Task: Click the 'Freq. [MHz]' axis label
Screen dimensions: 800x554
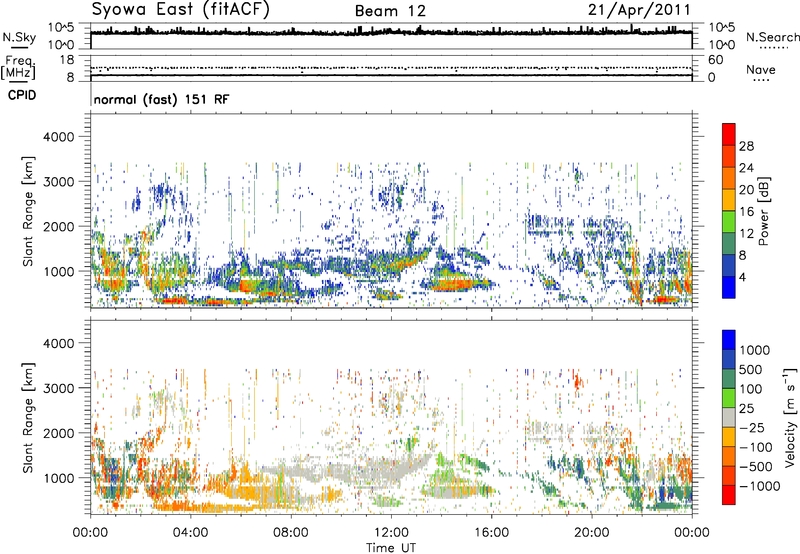Action: [19, 68]
